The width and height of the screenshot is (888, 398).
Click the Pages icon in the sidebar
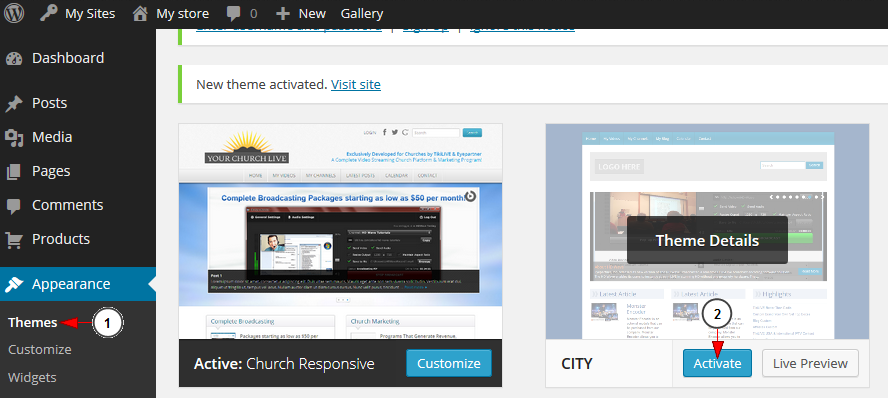tap(14, 172)
